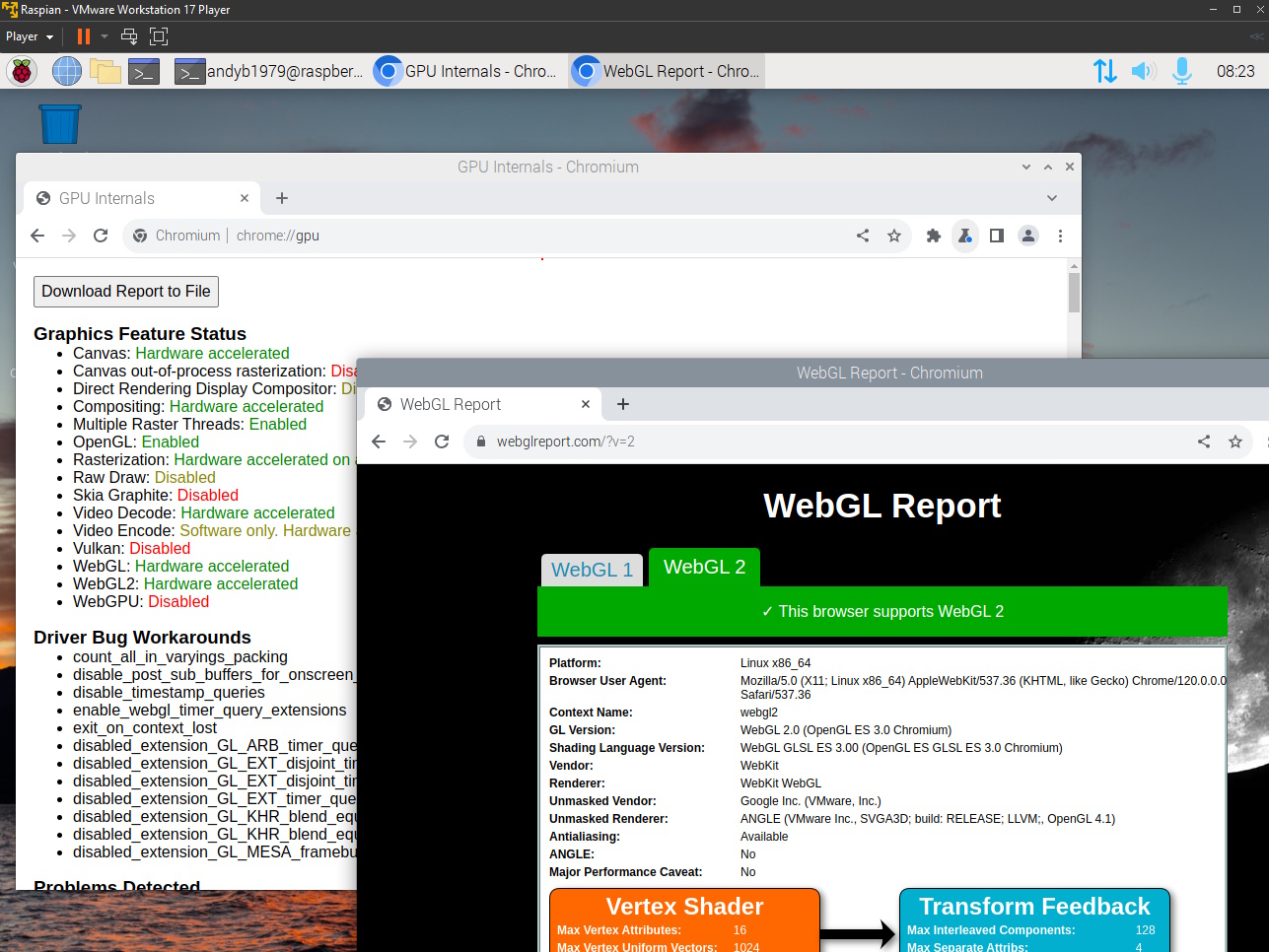This screenshot has height=952, width=1269.
Task: Open a new tab with the plus button
Action: click(x=622, y=404)
